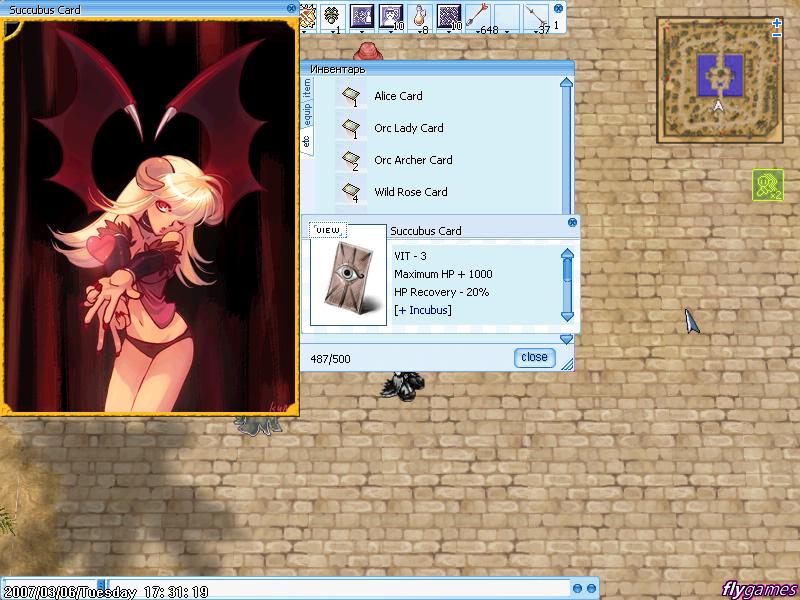This screenshot has height=600, width=800.
Task: Click the green x2 buff status icon
Action: pos(767,185)
